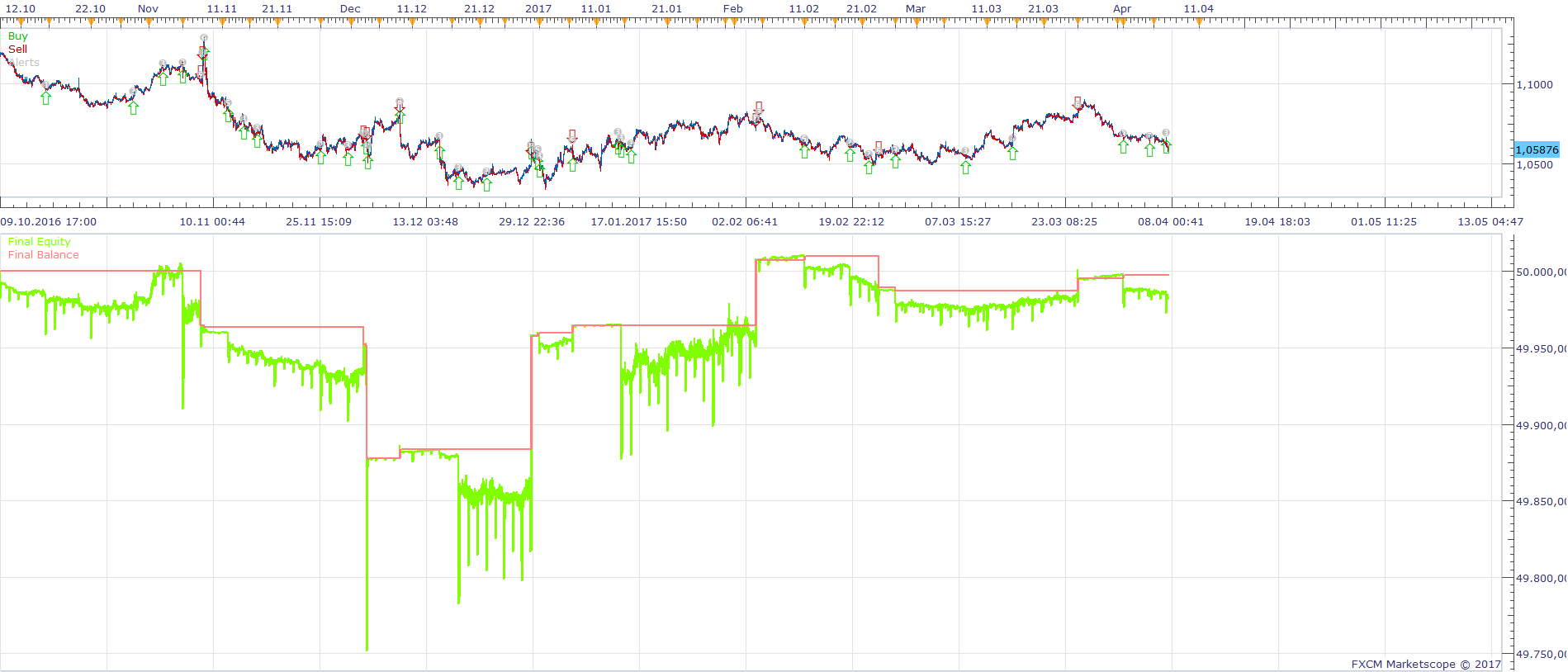The height and width of the screenshot is (672, 1568).
Task: Click the 19.04 18:03 timestamp
Action: (1277, 221)
